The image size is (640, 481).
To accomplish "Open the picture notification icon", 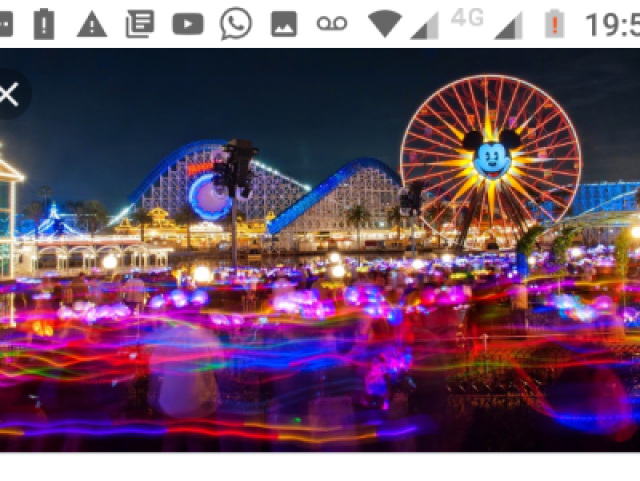I will tap(284, 24).
